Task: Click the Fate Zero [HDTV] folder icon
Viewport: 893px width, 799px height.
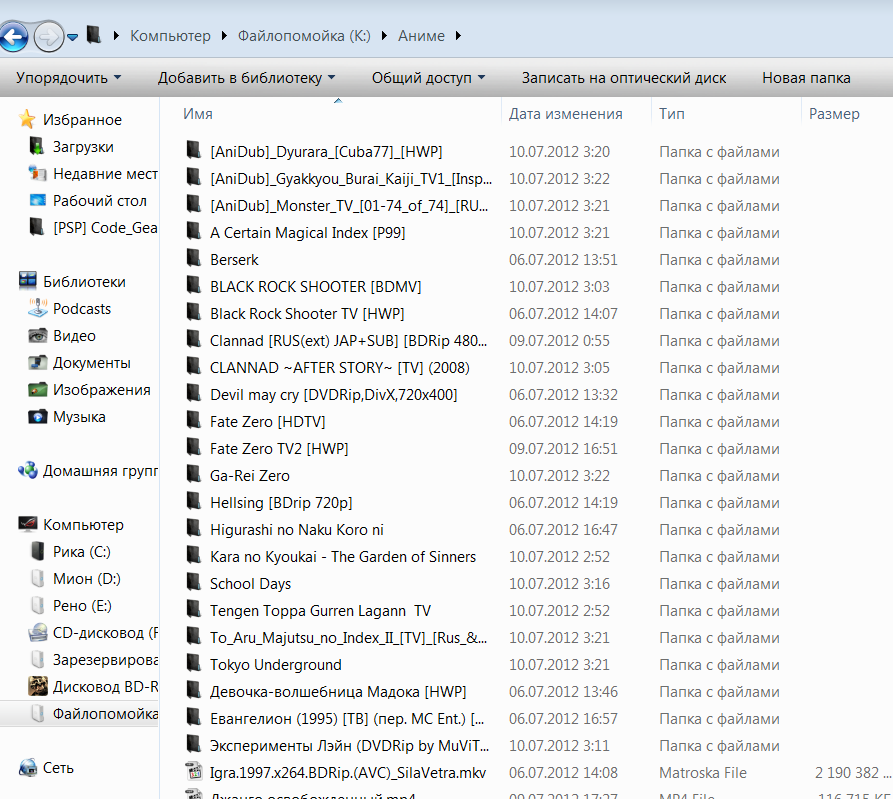Action: tap(194, 420)
